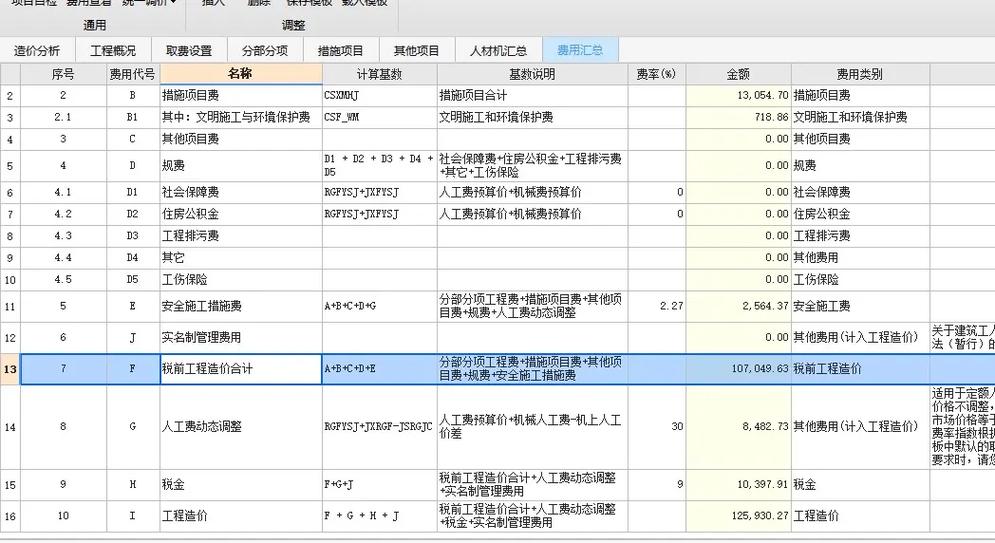Select the name cell 其它 in the D4 row
Viewport: 995px width, 543px height.
[x=241, y=258]
